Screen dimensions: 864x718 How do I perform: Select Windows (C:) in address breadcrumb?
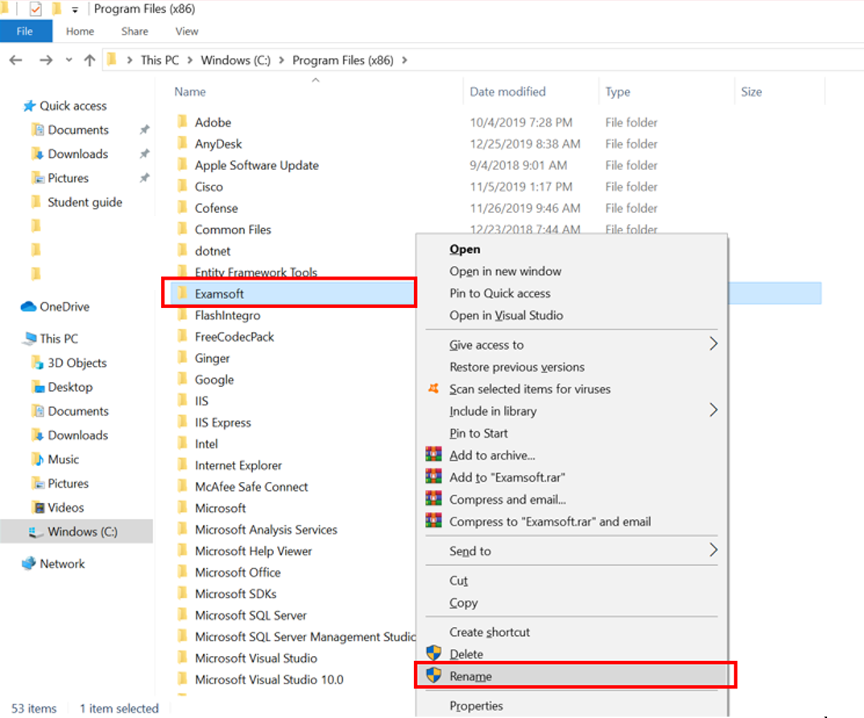point(235,60)
